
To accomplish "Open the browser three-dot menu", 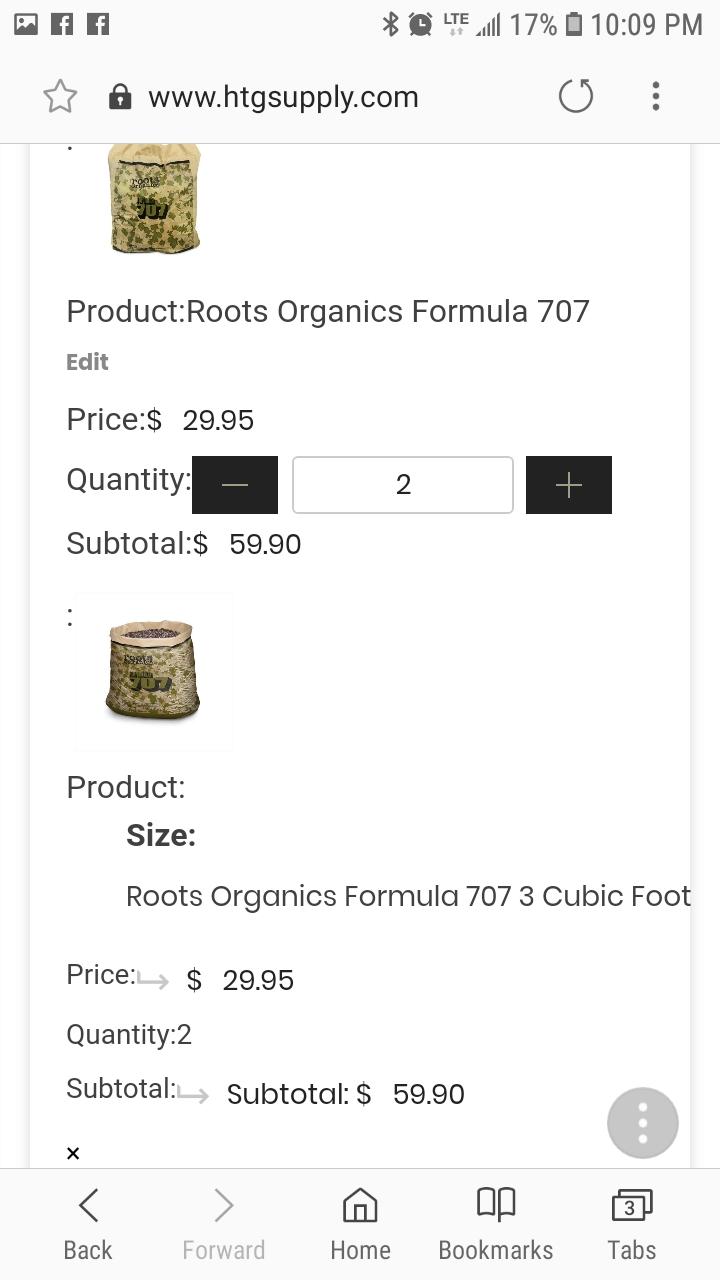I will tap(655, 97).
